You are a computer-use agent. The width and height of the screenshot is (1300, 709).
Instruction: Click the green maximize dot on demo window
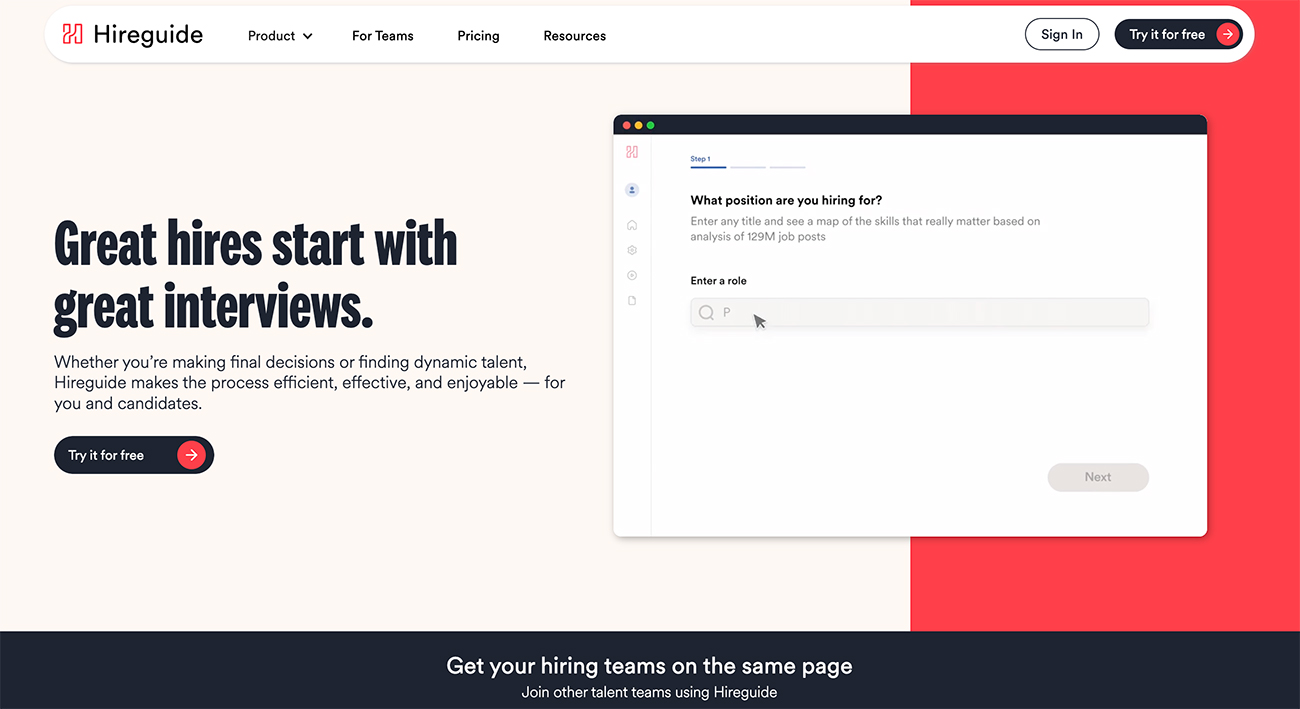[651, 125]
